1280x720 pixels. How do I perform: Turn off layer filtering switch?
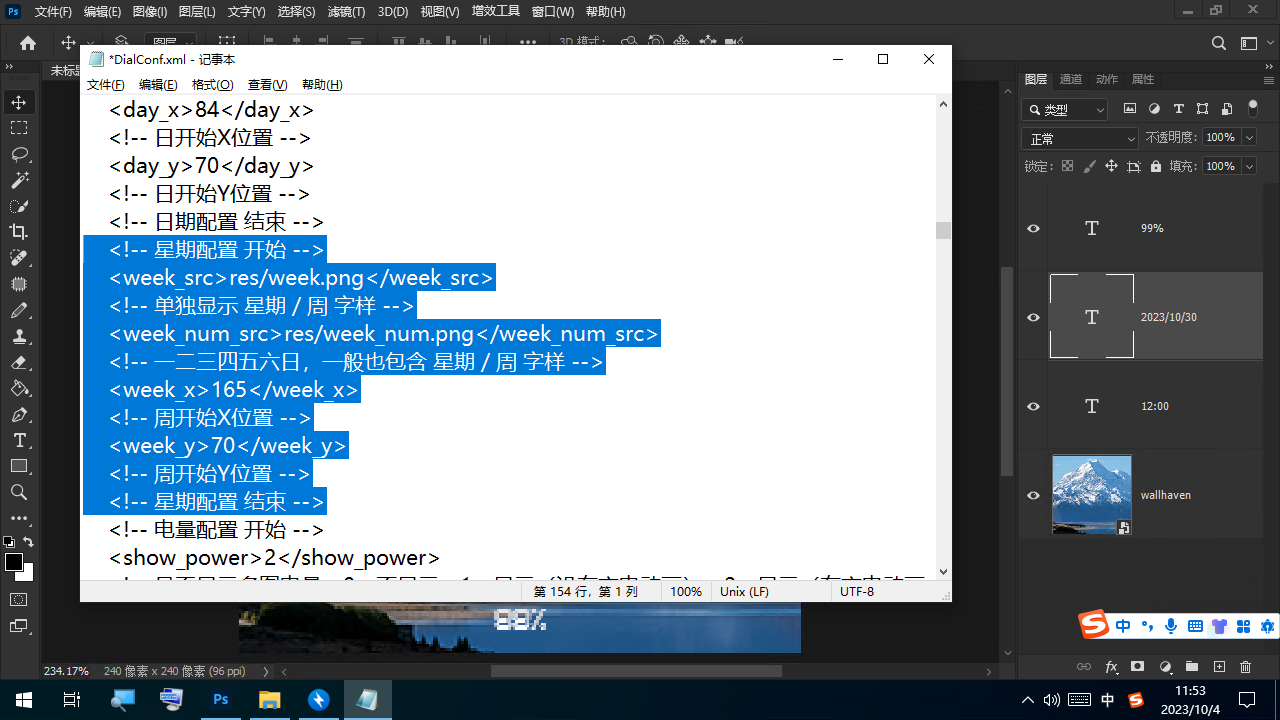pos(1253,108)
